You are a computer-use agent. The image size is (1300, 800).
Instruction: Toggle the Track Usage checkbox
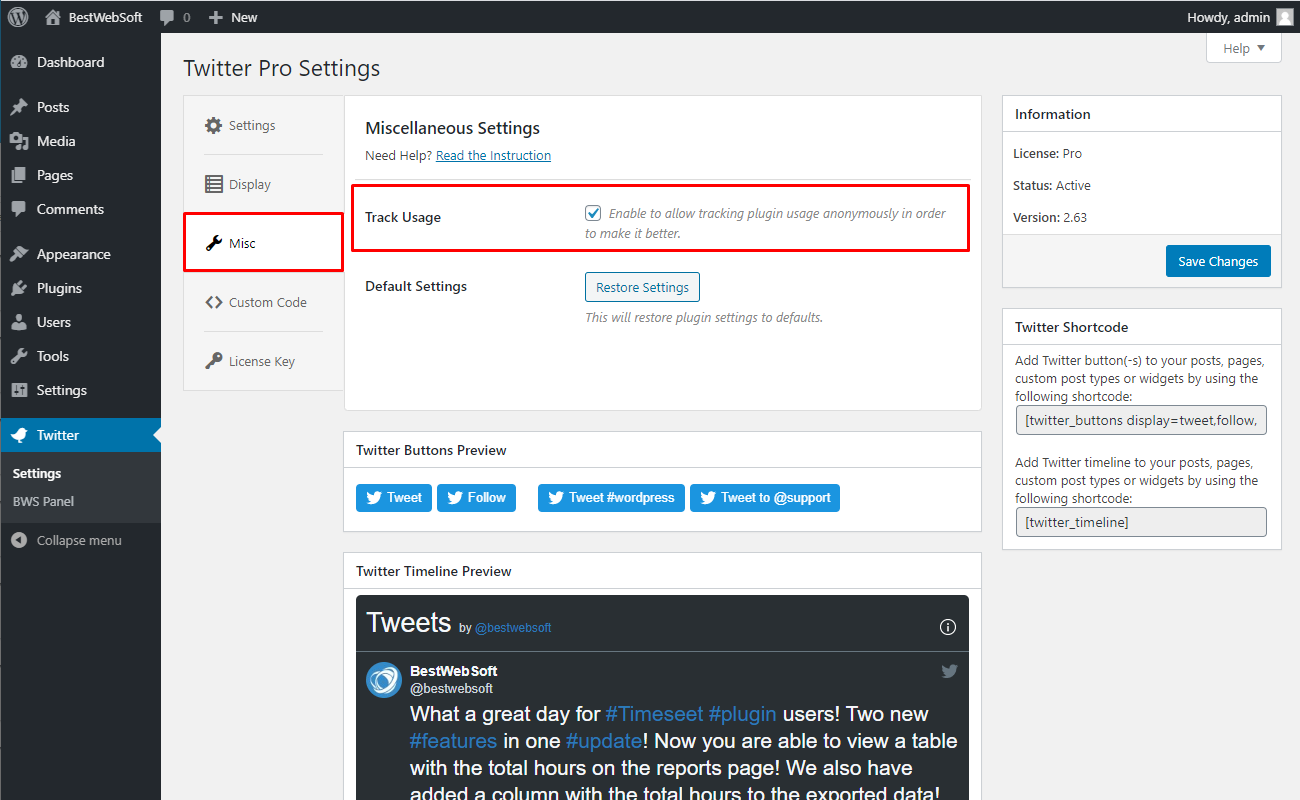tap(593, 213)
